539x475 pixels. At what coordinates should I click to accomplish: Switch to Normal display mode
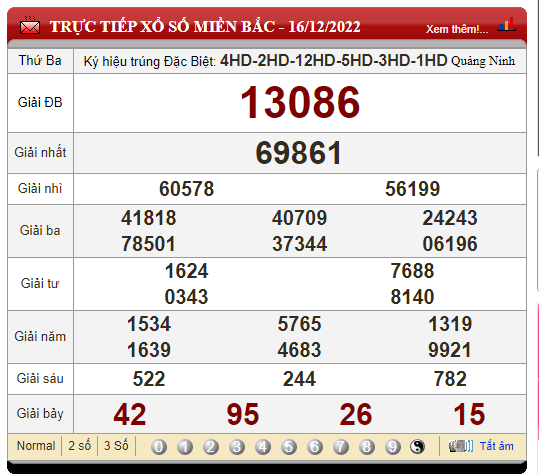(36, 446)
